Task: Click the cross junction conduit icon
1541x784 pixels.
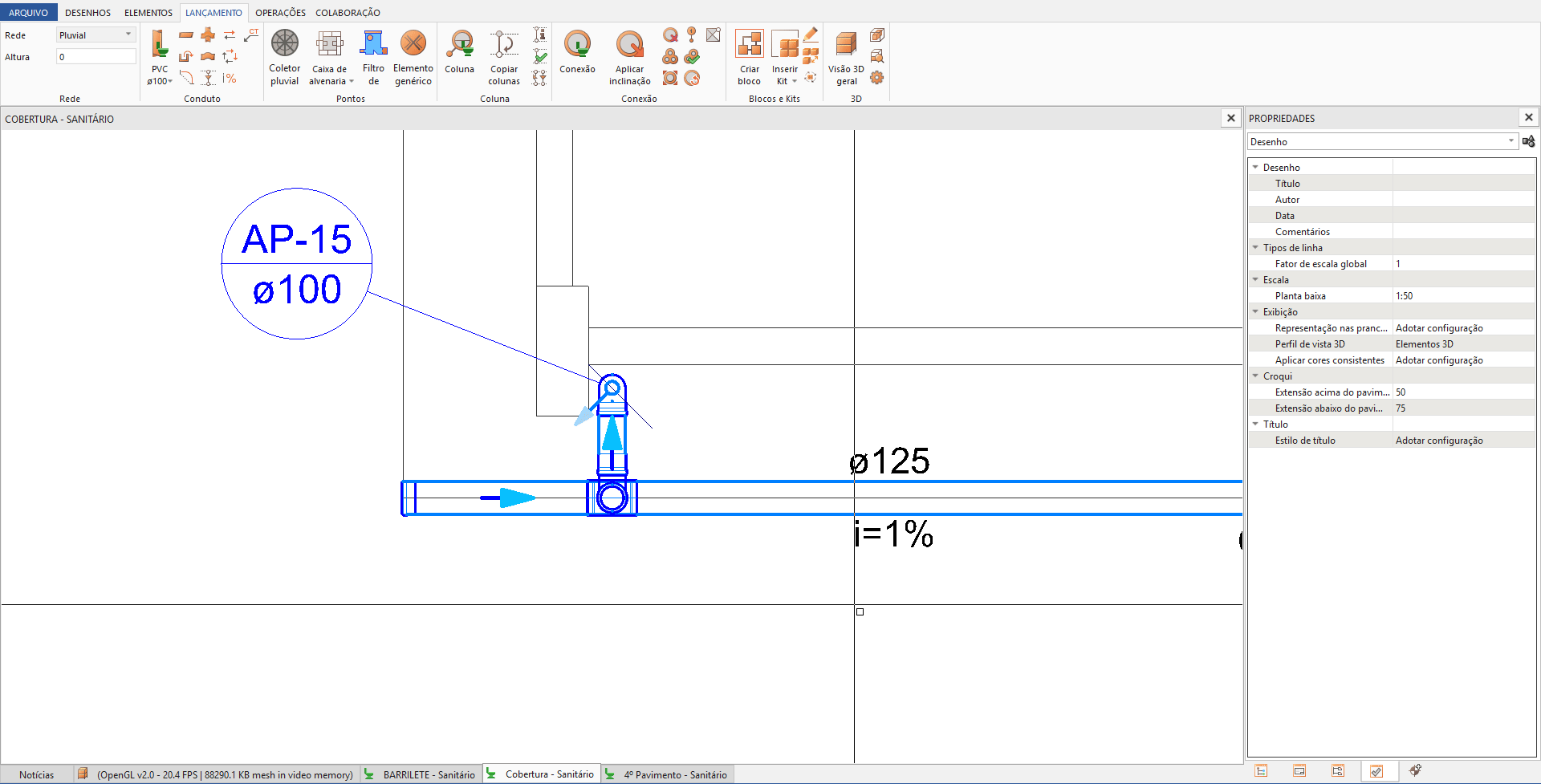Action: 208,35
